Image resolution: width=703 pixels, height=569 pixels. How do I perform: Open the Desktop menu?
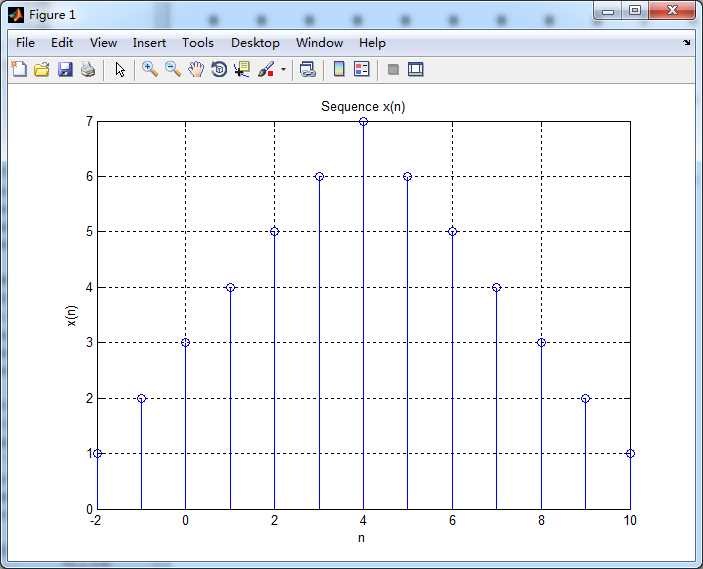click(255, 43)
